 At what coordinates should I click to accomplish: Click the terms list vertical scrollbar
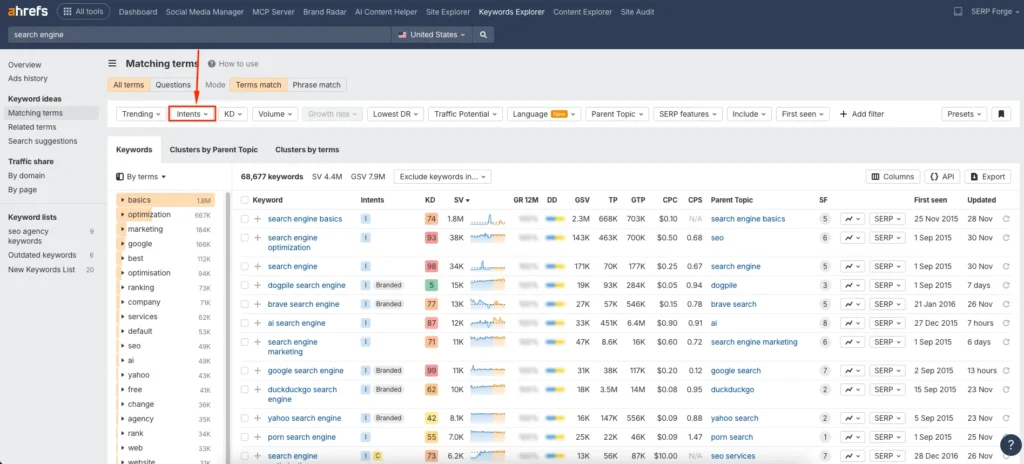pyautogui.click(x=227, y=327)
